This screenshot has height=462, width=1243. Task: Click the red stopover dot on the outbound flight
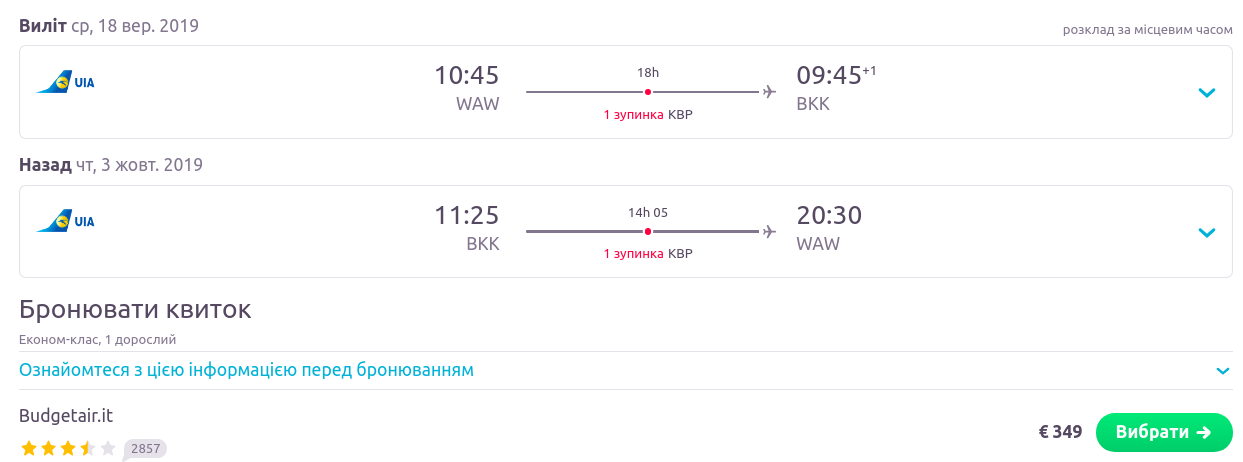[648, 92]
